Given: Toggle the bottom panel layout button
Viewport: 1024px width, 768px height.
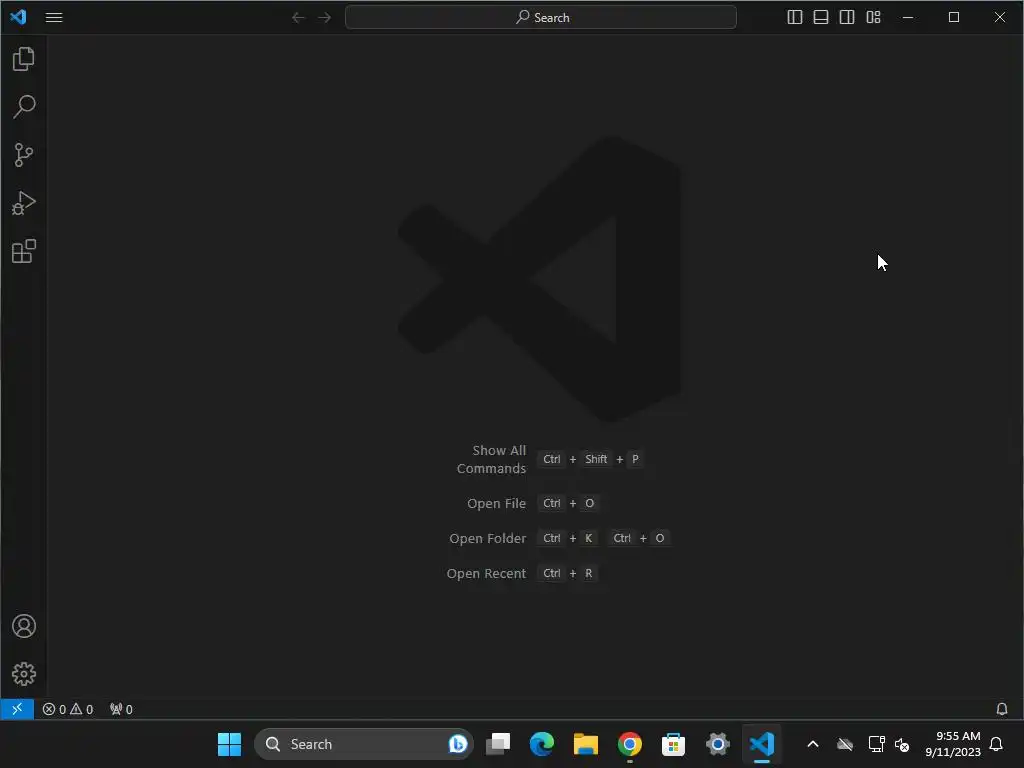Looking at the screenshot, I should pyautogui.click(x=821, y=18).
